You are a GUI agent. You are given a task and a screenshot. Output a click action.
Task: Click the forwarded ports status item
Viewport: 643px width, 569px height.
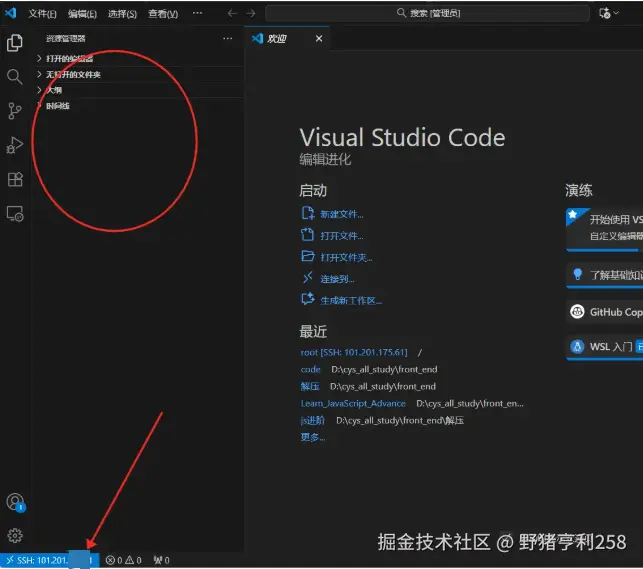tap(161, 560)
